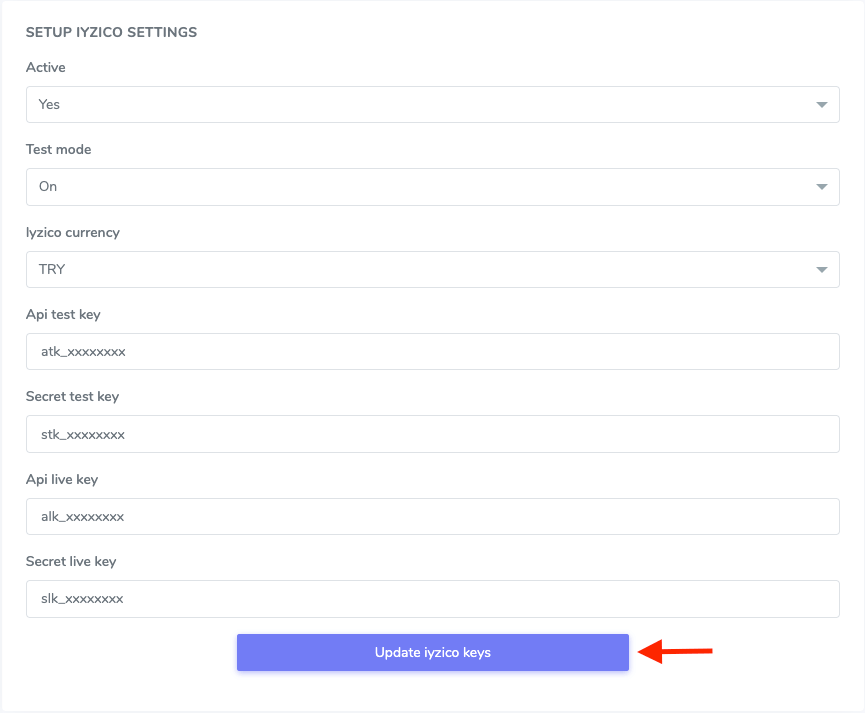
Task: Click the Active field label
Action: (x=46, y=67)
